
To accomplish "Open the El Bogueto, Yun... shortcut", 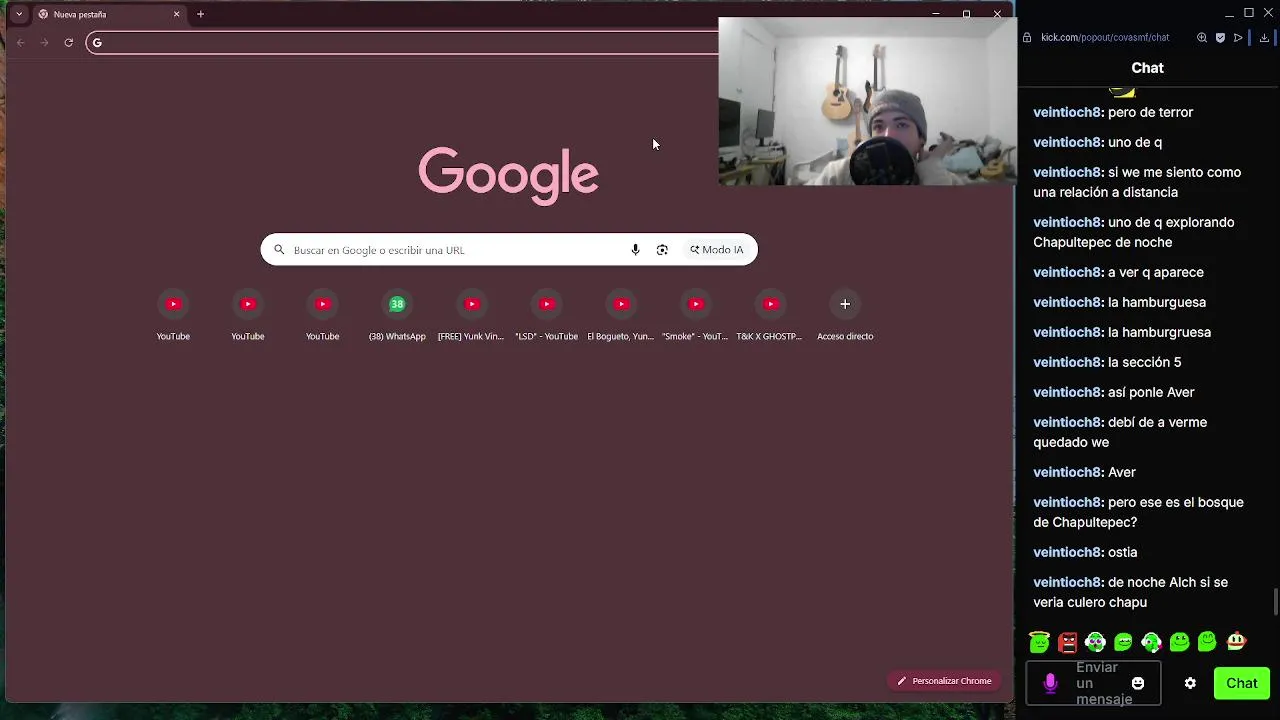I will tap(621, 314).
